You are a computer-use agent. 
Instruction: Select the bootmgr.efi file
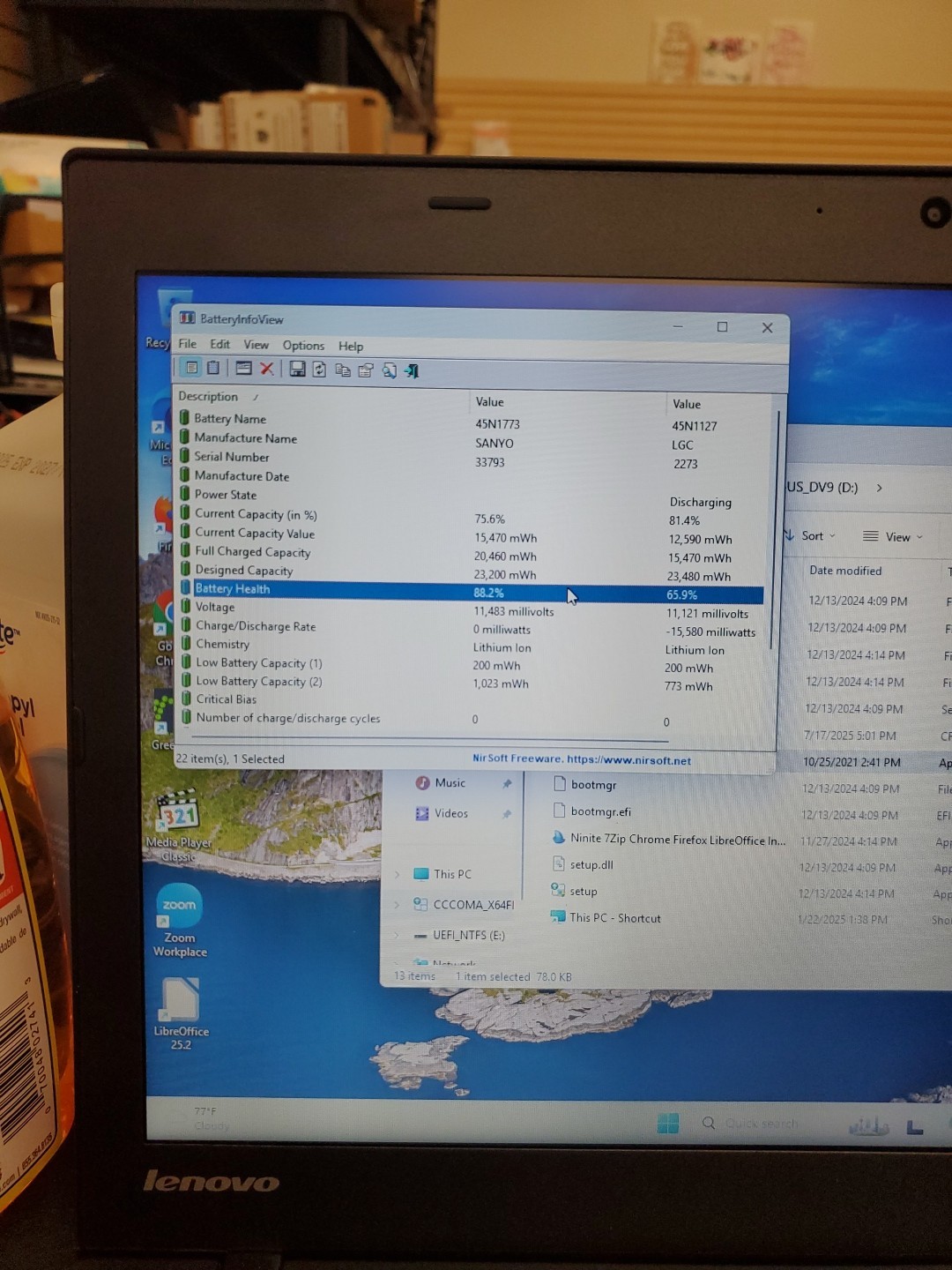pos(591,811)
